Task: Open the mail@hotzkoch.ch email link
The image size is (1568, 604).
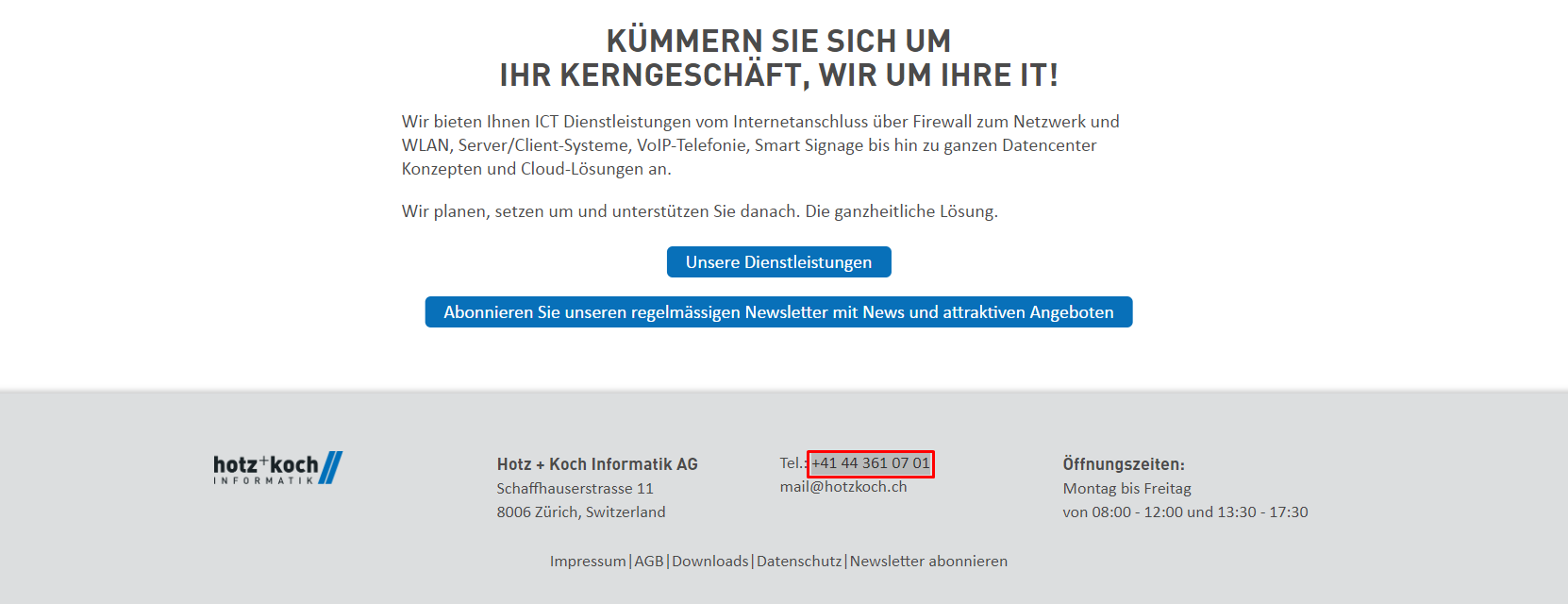Action: 842,487
